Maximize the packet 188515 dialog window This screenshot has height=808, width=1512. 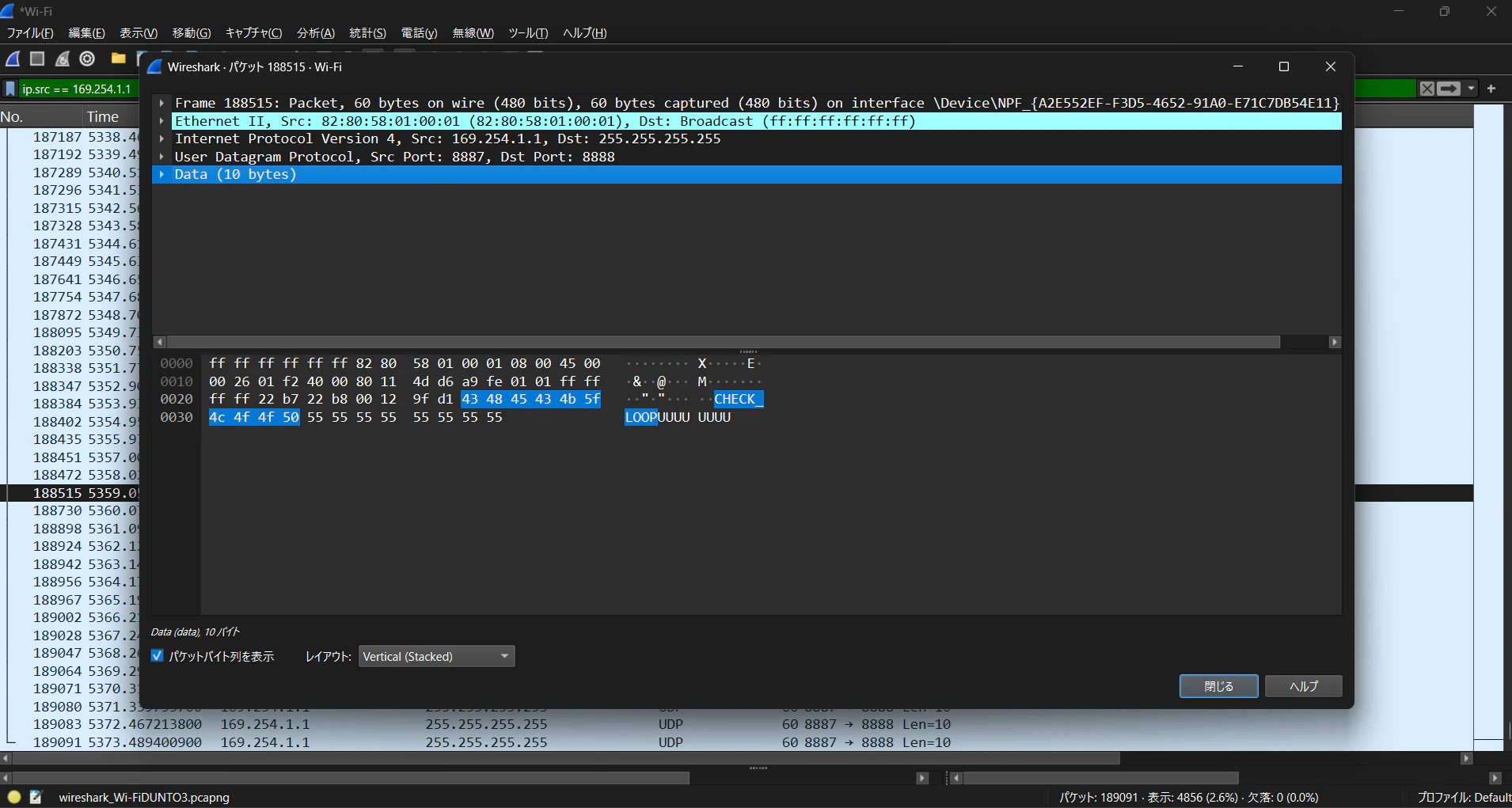1284,67
